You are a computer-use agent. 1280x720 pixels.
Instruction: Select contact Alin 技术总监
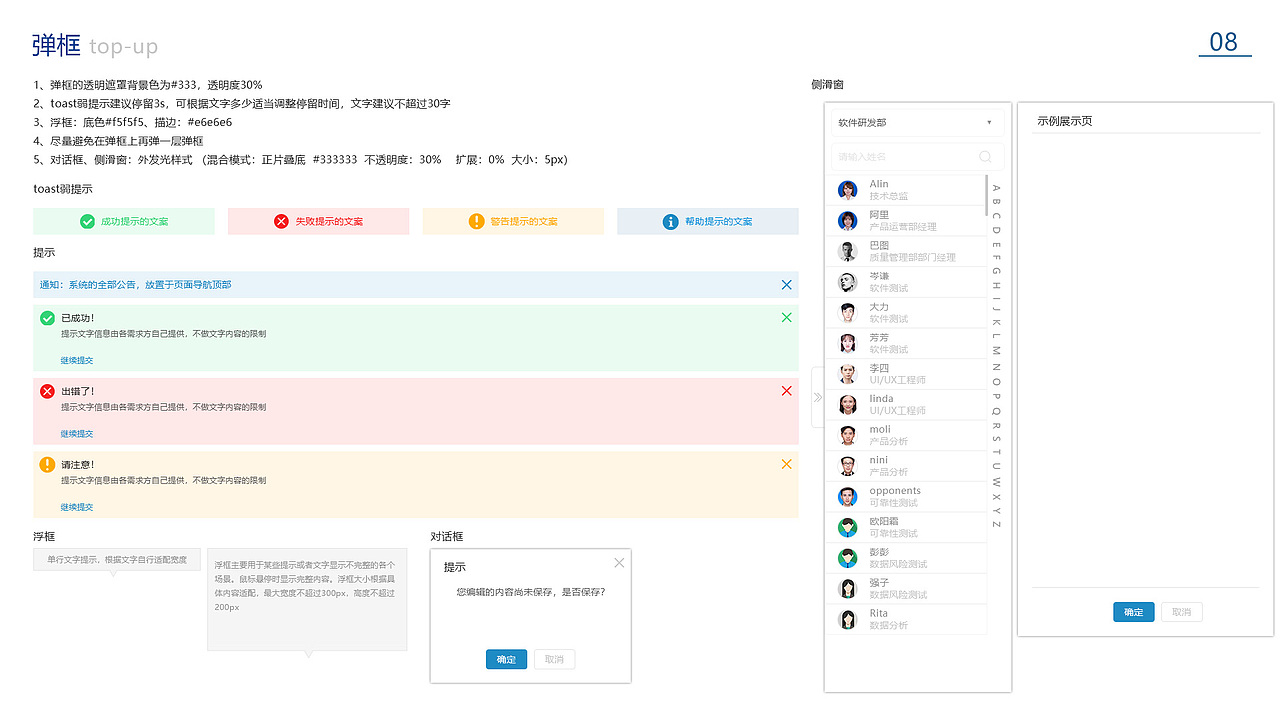coord(906,190)
